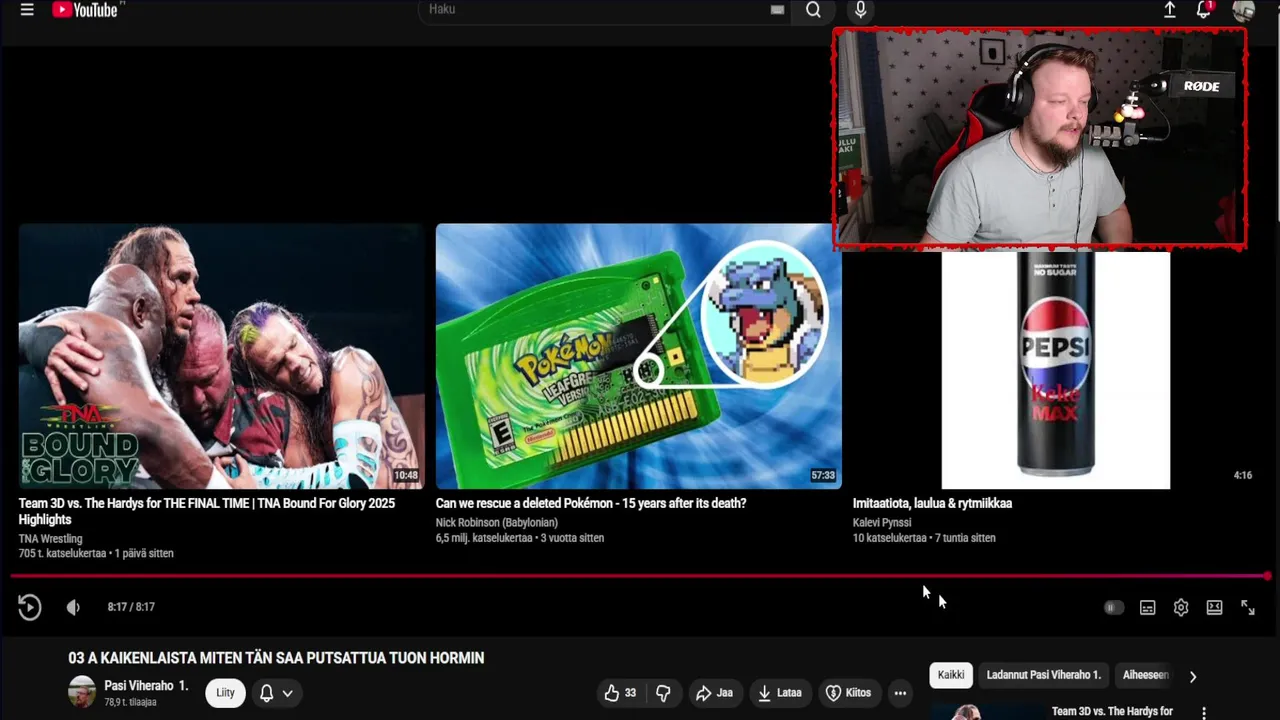Dislike the video
Image resolution: width=1280 pixels, height=720 pixels.
click(x=663, y=693)
